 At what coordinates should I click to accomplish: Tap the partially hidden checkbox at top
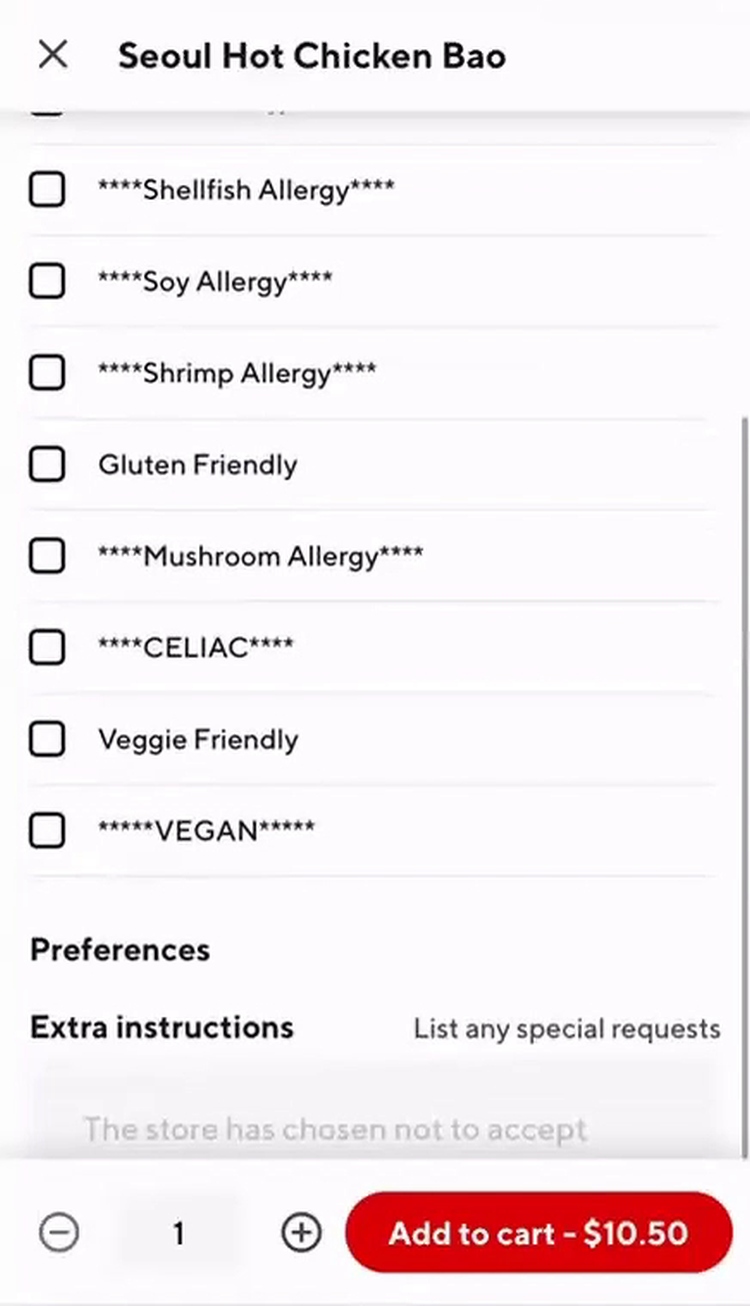(x=47, y=112)
